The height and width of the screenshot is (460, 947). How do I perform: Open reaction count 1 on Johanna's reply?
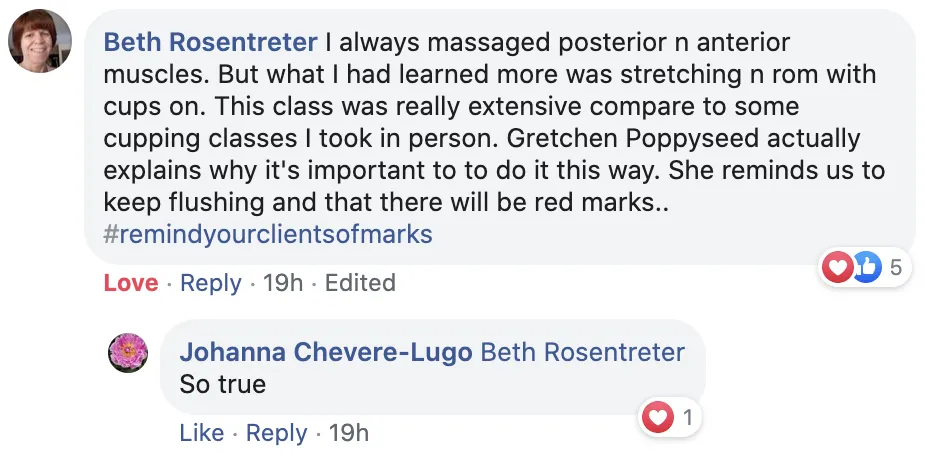click(x=687, y=417)
